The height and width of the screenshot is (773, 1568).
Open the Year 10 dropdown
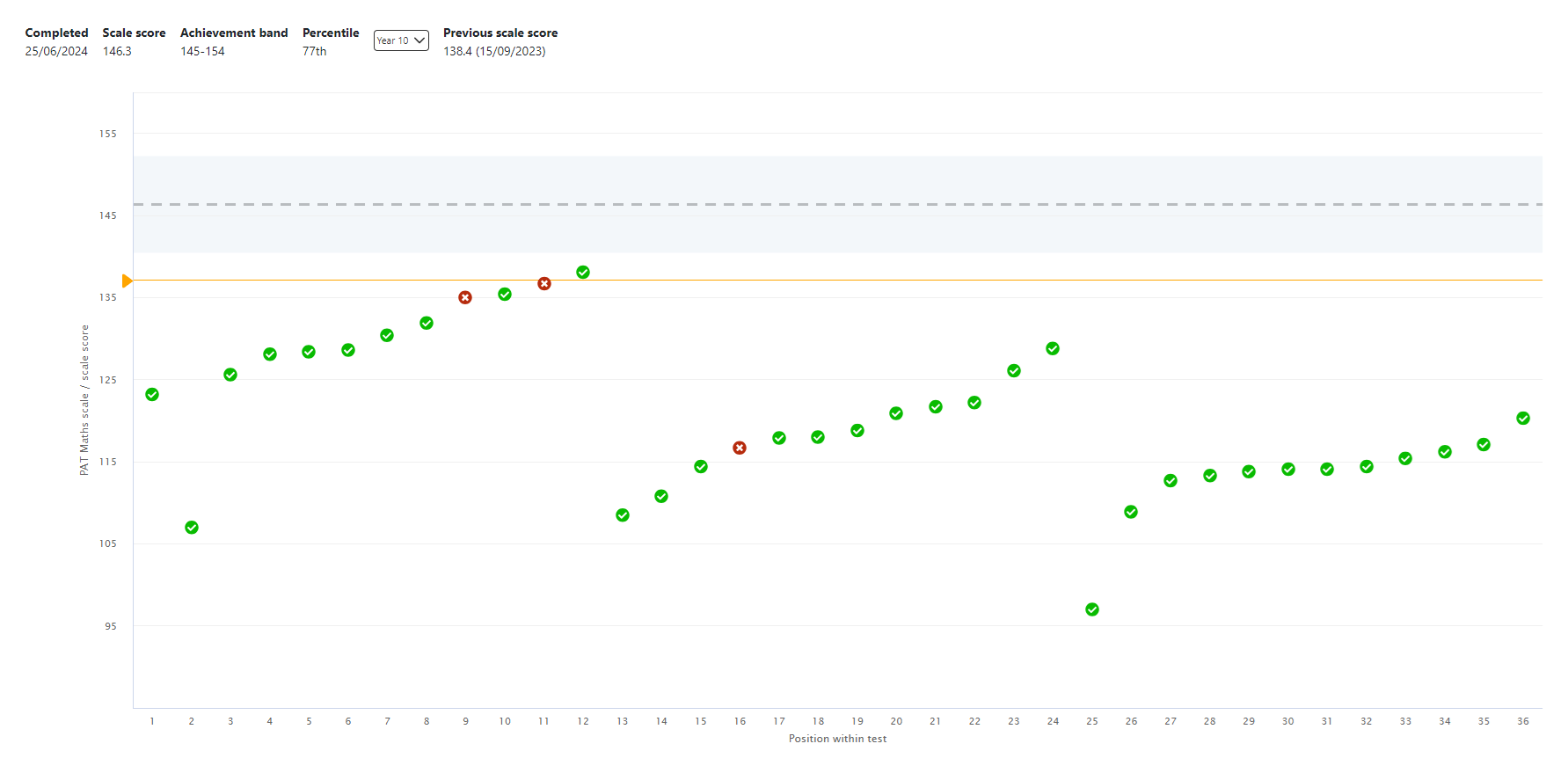(401, 40)
